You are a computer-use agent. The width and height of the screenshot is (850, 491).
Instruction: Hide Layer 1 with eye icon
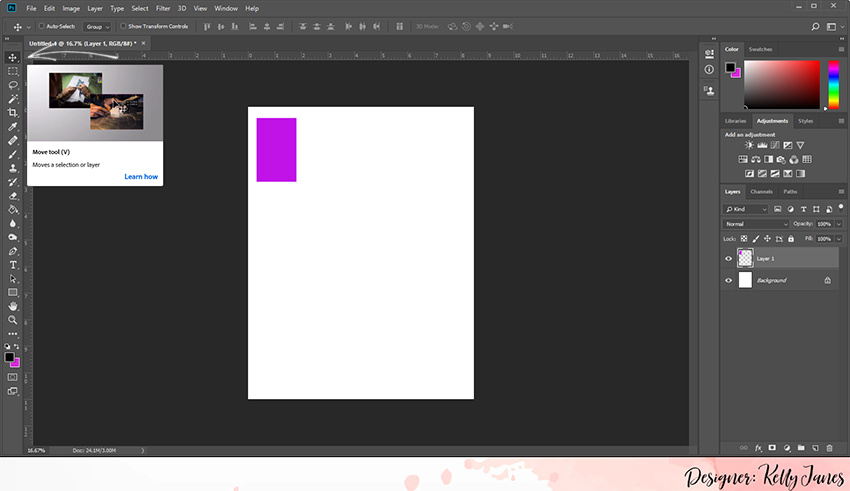pos(729,259)
